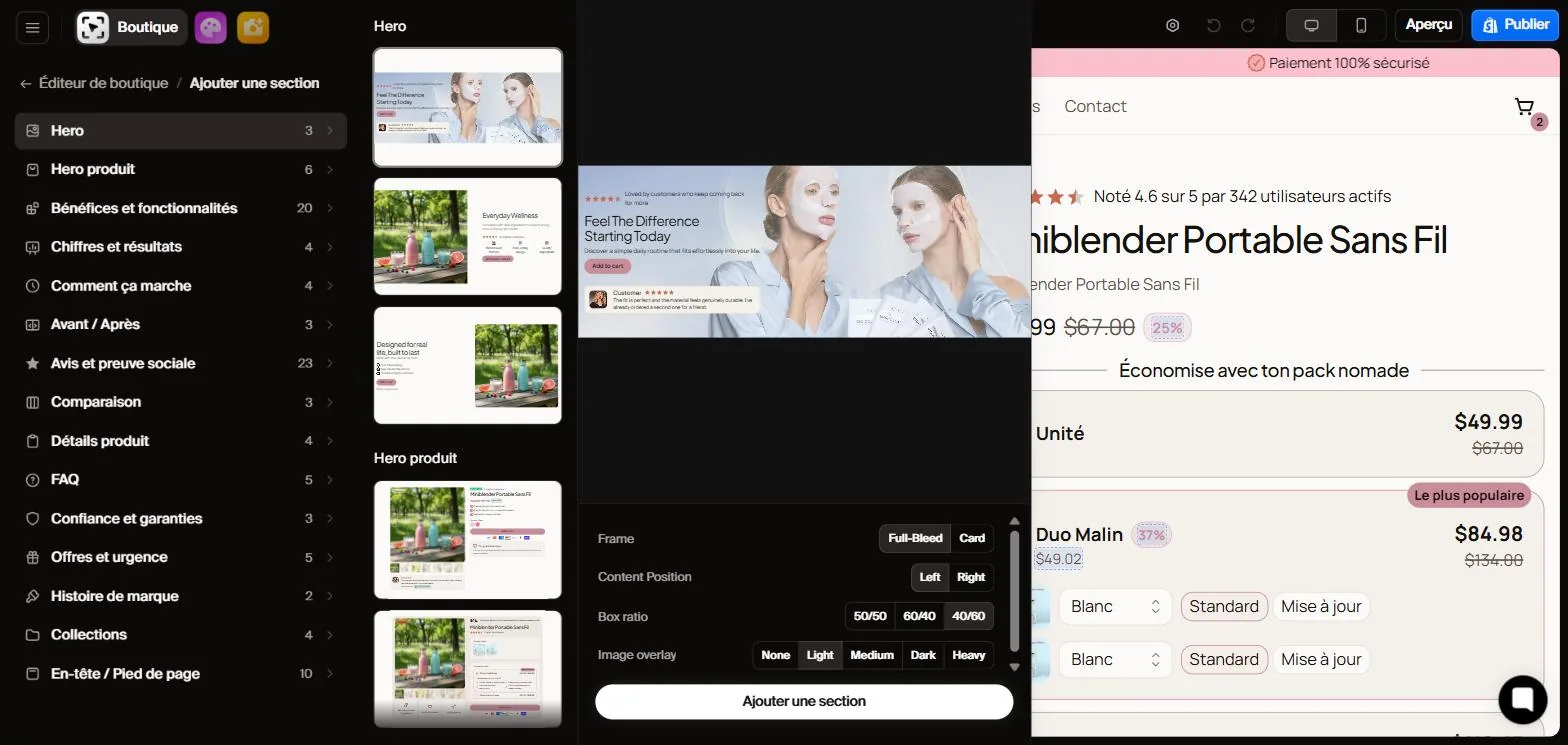This screenshot has height=745, width=1568.
Task: Click the Aperçu button
Action: tap(1428, 26)
